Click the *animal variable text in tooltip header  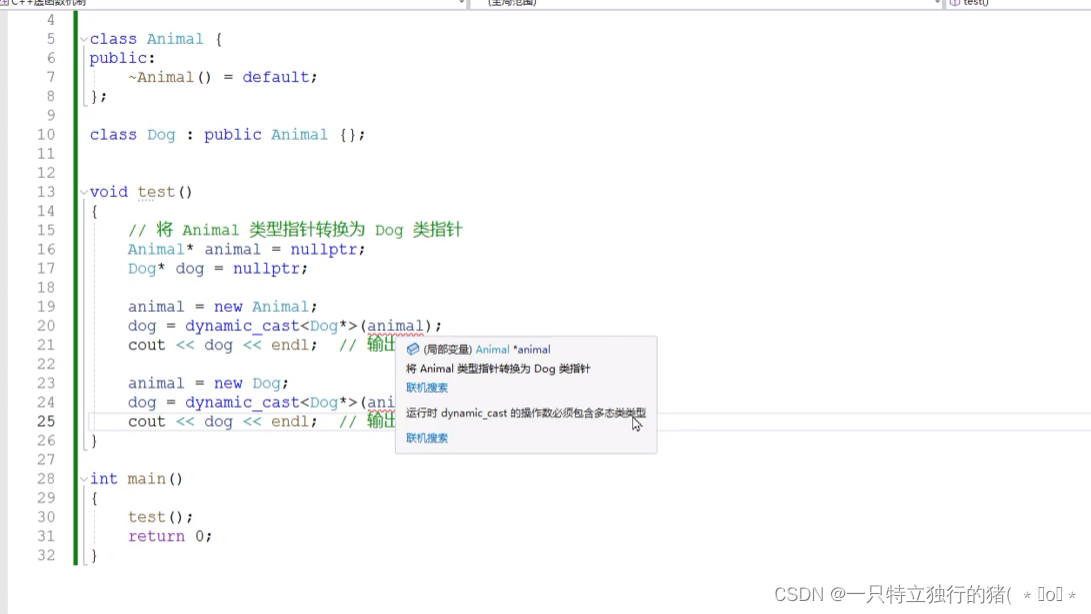531,349
